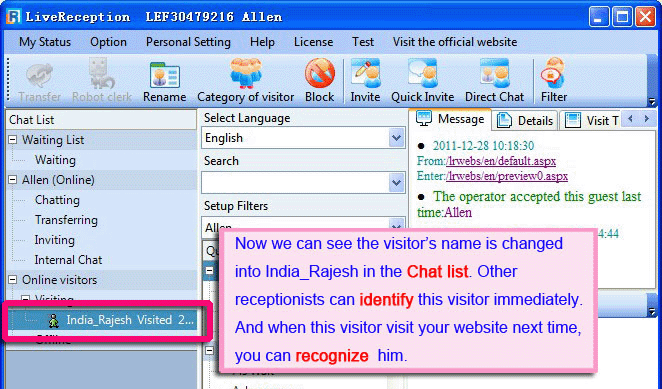This screenshot has width=662, height=389.
Task: Open the Select Language English dropdown
Action: [x=396, y=138]
